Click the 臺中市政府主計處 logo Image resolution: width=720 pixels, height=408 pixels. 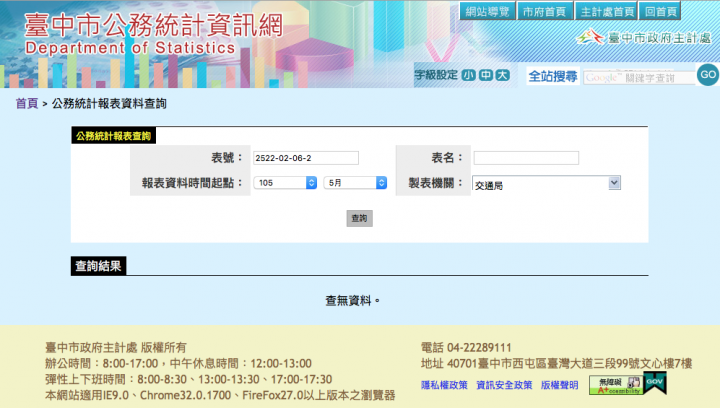(x=644, y=38)
